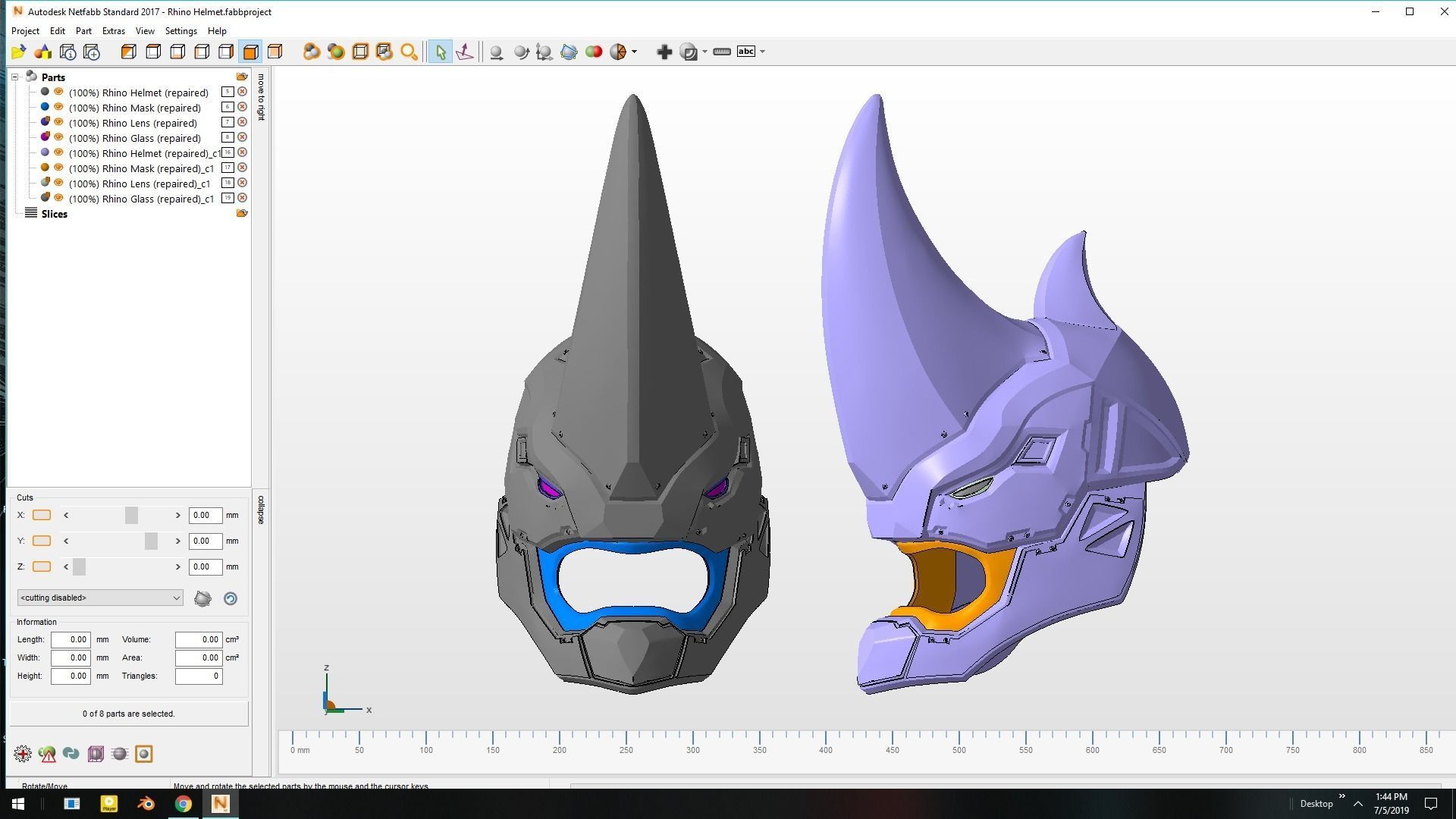Click the open project folder icon
The height and width of the screenshot is (819, 1456).
coord(18,52)
